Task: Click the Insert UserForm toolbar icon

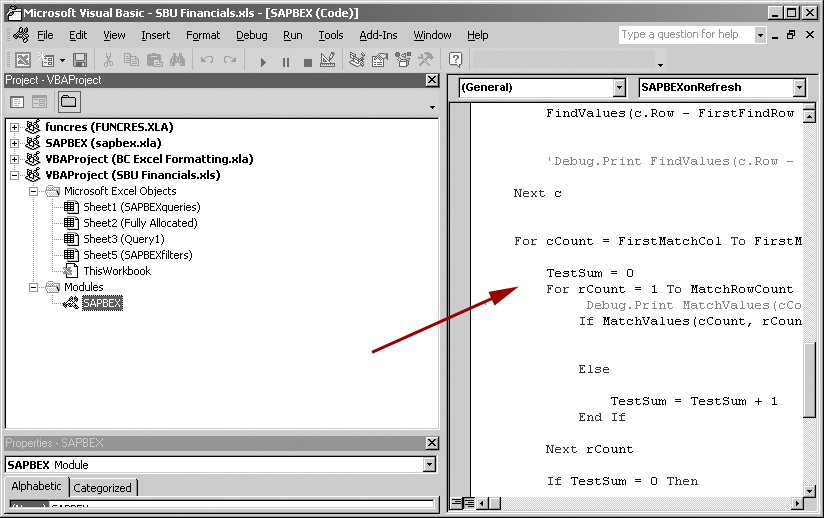Action: point(46,60)
